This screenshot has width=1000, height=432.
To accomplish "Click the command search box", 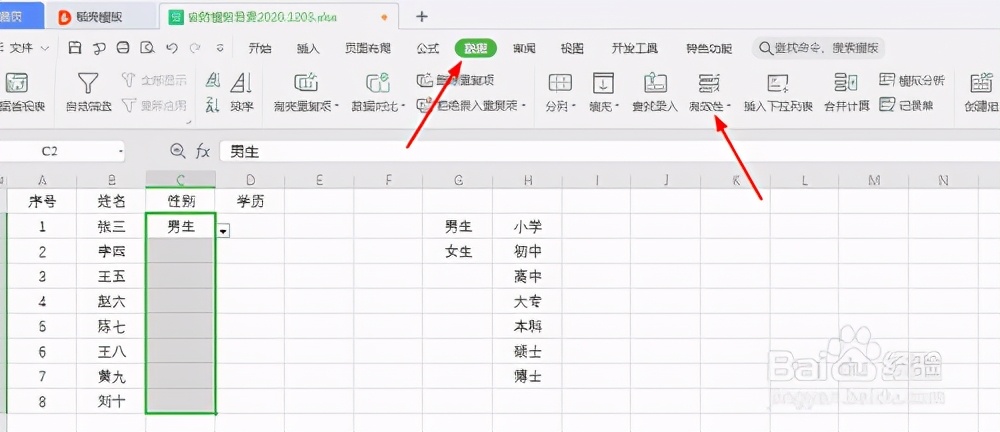I will [x=819, y=48].
